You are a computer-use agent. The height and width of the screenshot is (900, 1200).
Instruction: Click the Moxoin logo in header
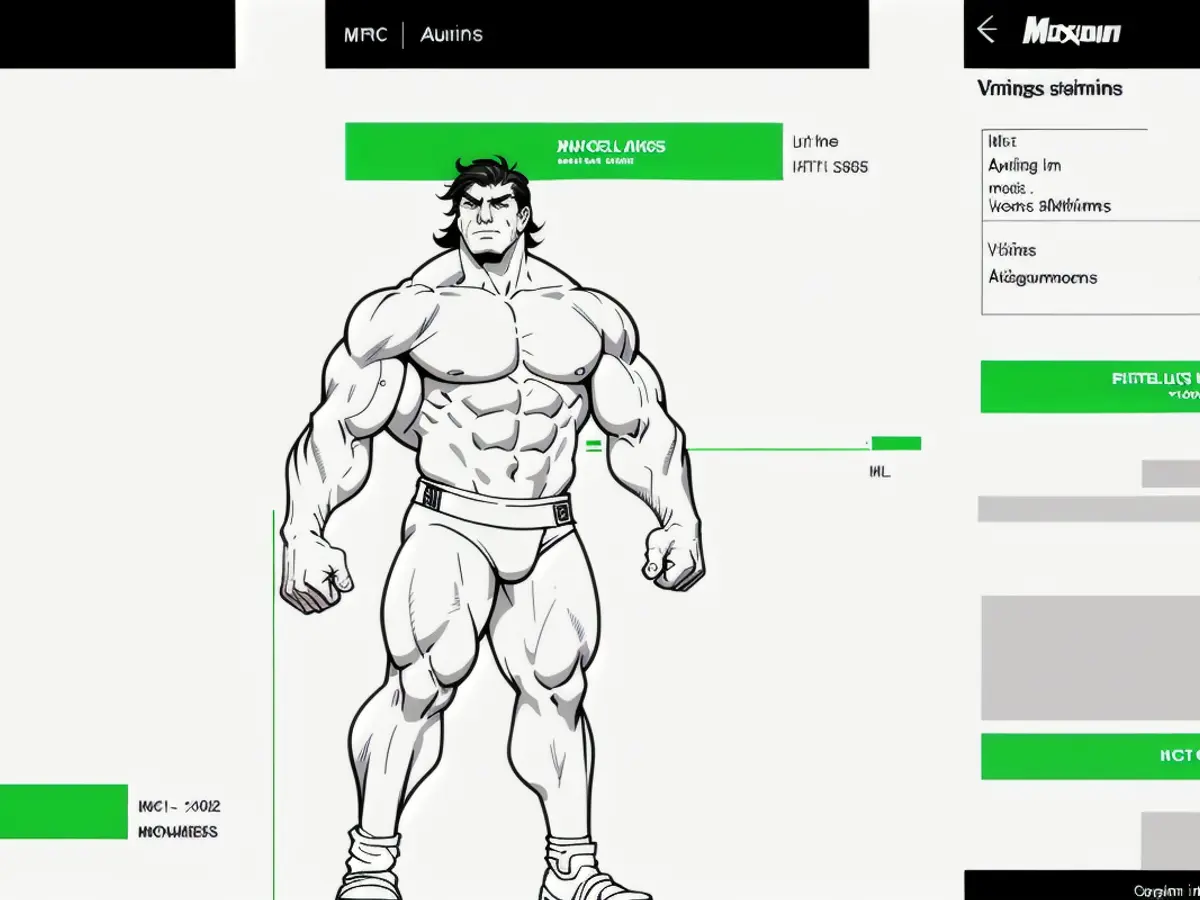pos(1071,32)
